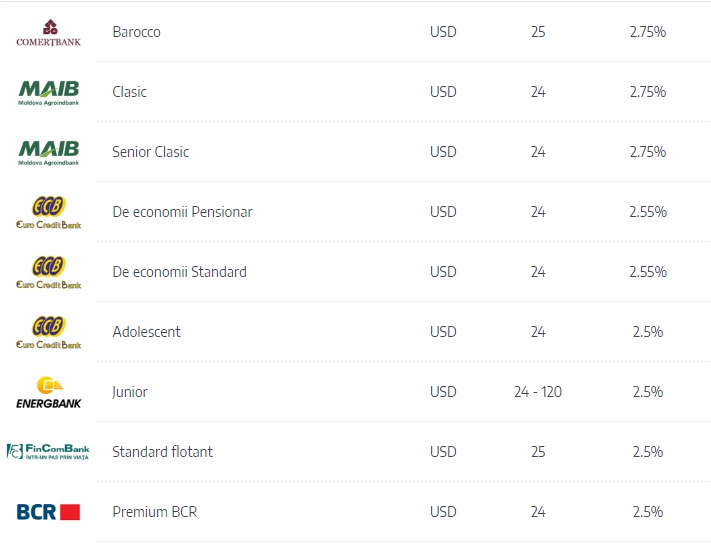The image size is (711, 547).
Task: Open the Premium BCR deposit
Action: pos(155,512)
